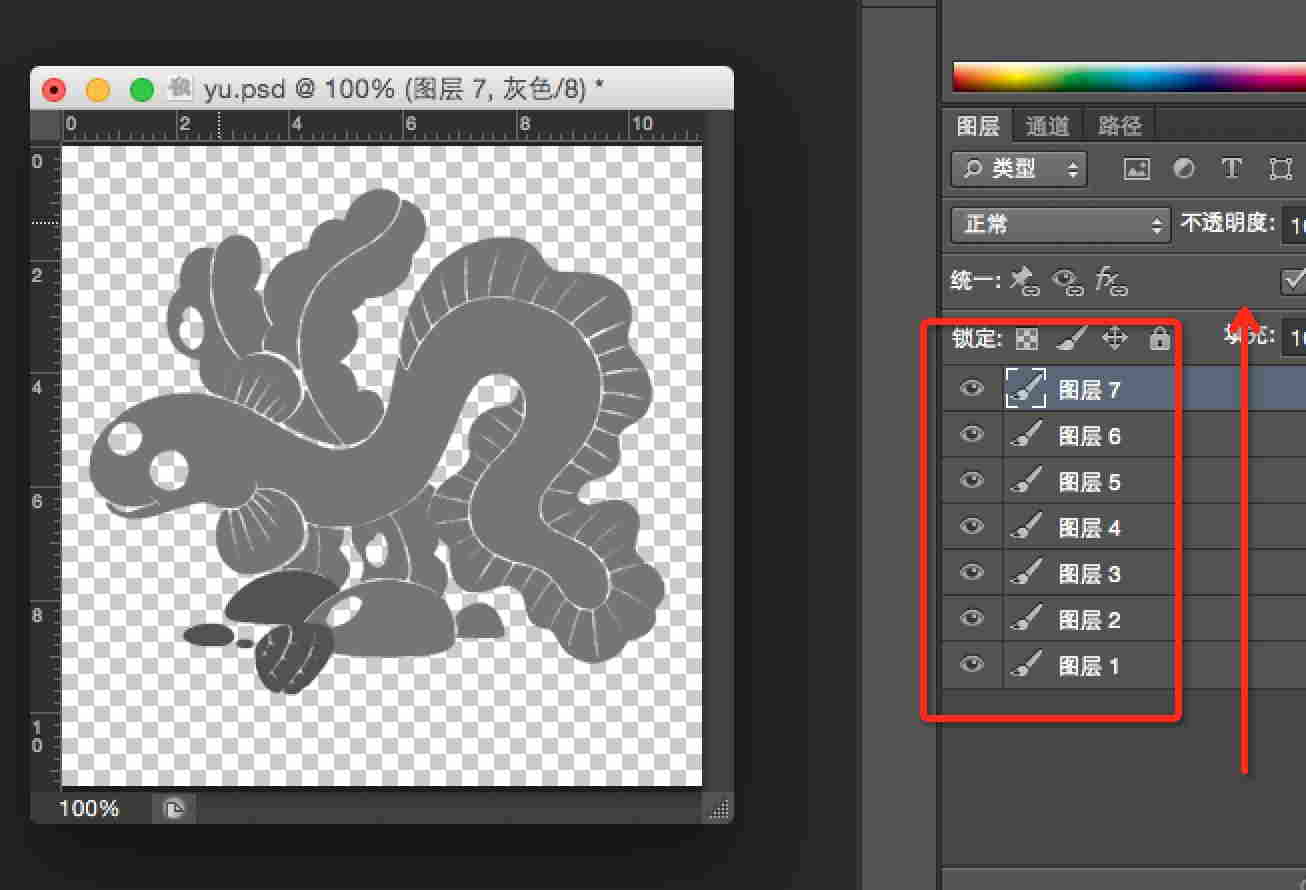Viewport: 1306px width, 890px height.
Task: Click the lock image pixels brush icon
Action: point(1070,339)
